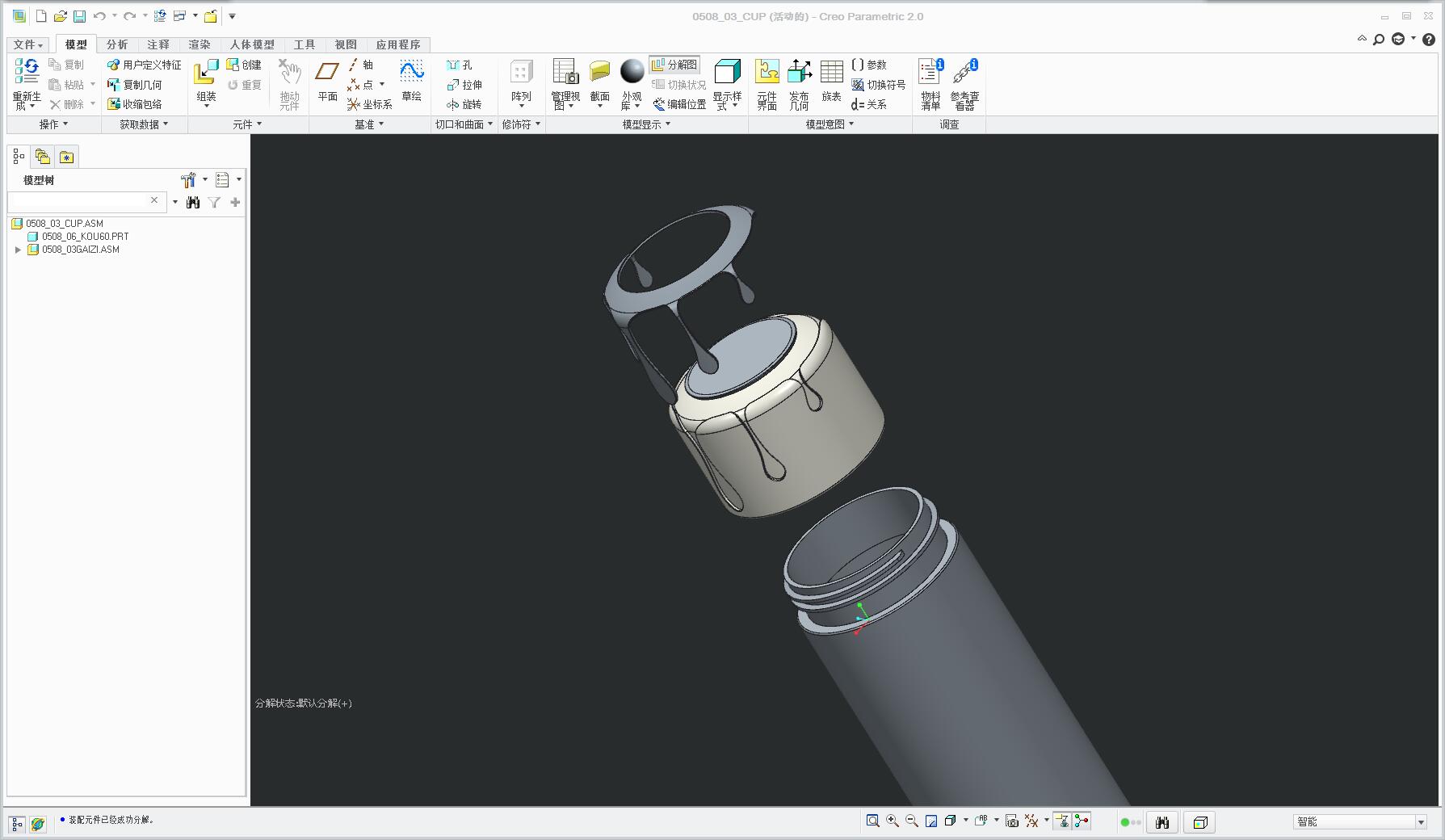This screenshot has width=1445, height=840.
Task: Switch to the 工具 ribbon tab
Action: click(305, 44)
